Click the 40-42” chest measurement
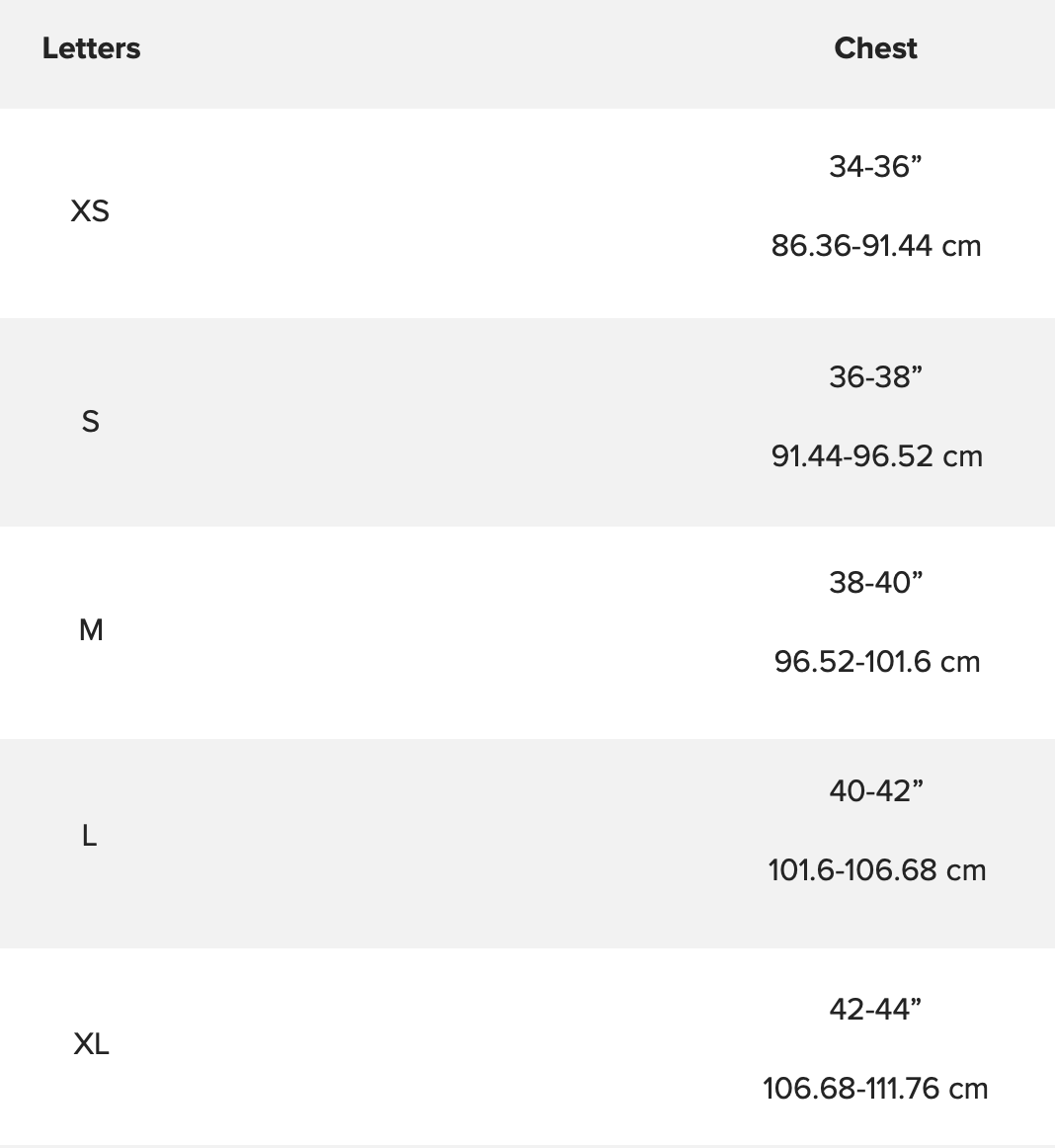 pyautogui.click(x=875, y=791)
